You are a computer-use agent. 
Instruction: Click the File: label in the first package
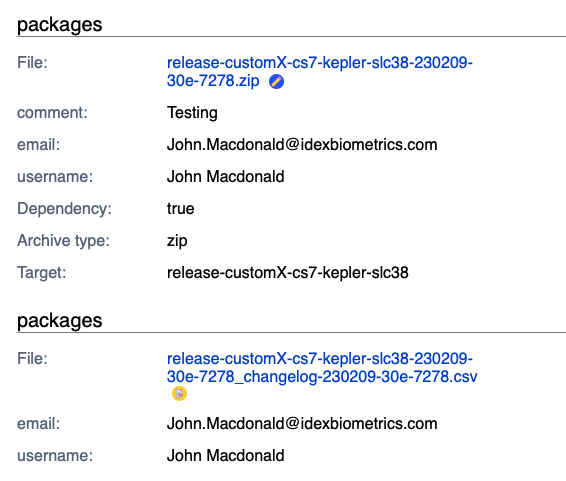32,63
